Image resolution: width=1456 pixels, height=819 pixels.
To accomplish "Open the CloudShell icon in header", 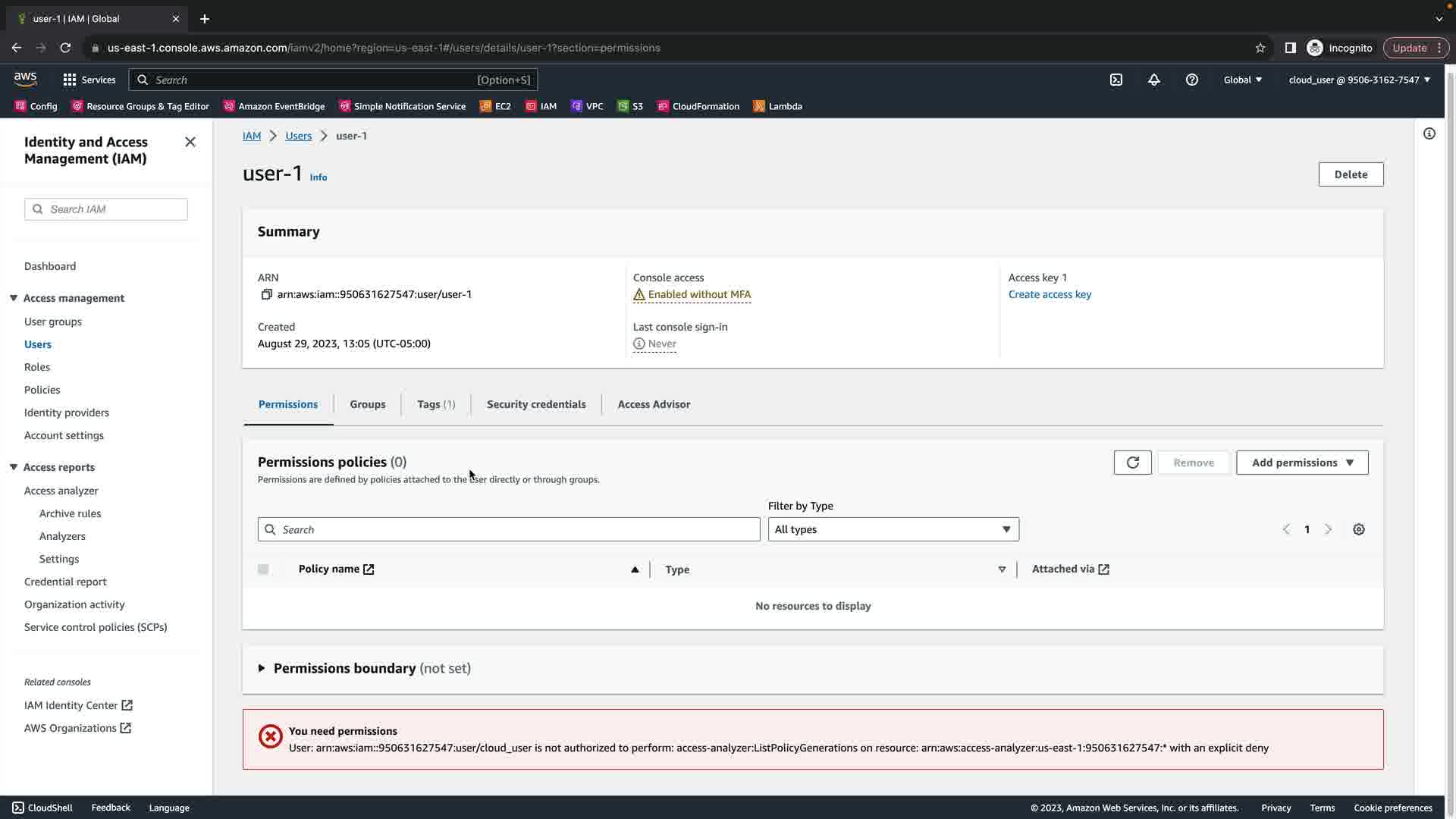I will pos(1116,80).
